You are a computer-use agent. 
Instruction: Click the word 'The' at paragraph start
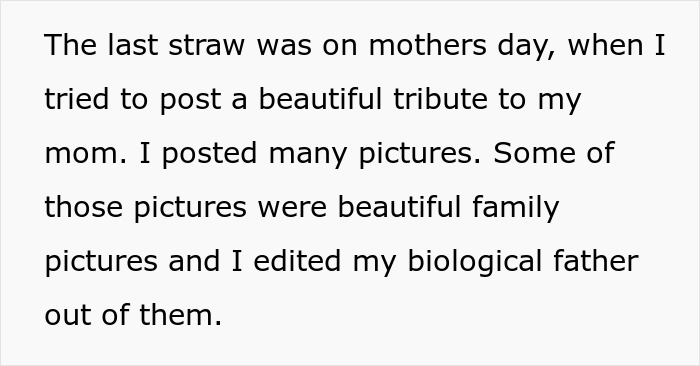pos(71,45)
